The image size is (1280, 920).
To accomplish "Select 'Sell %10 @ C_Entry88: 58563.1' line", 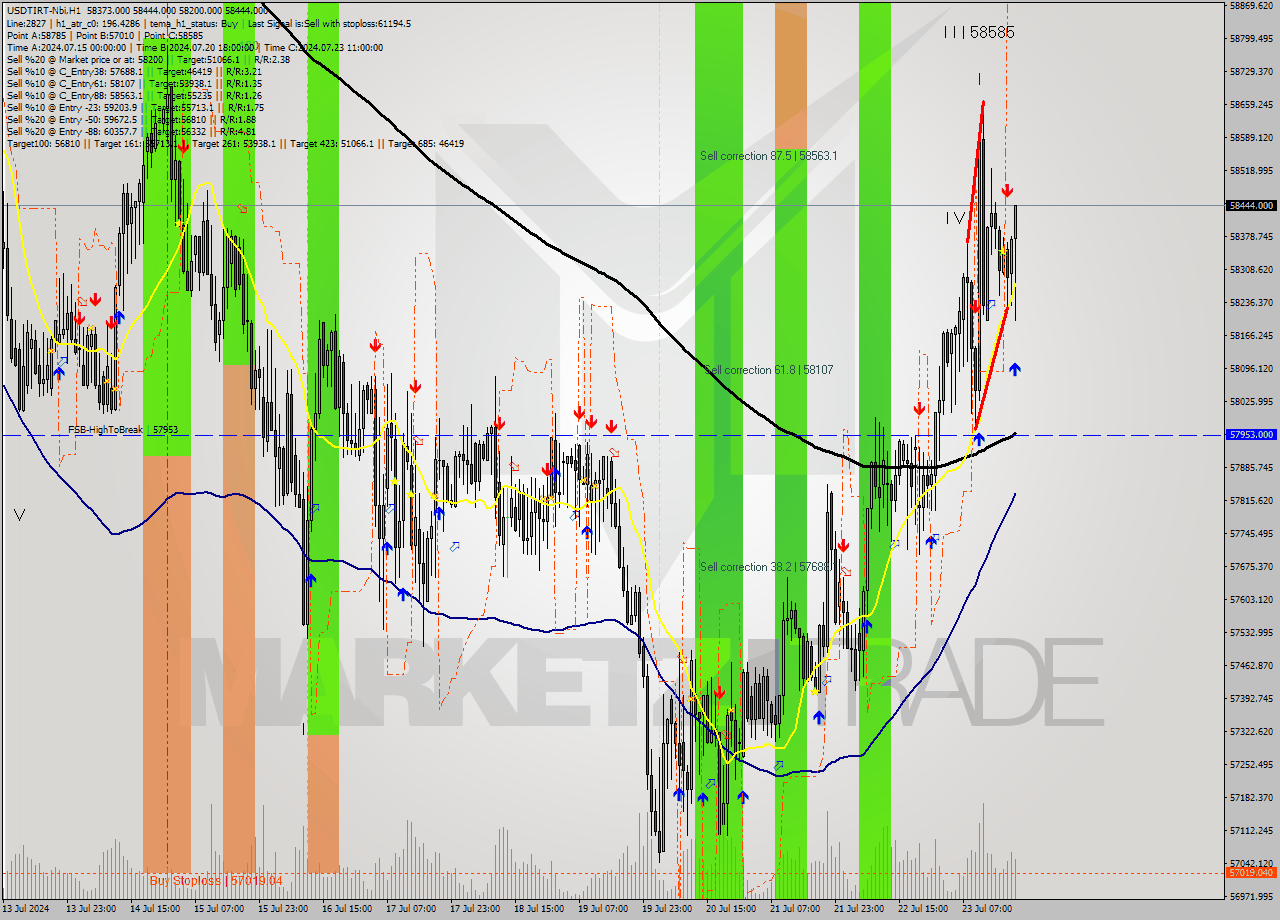I will (133, 95).
